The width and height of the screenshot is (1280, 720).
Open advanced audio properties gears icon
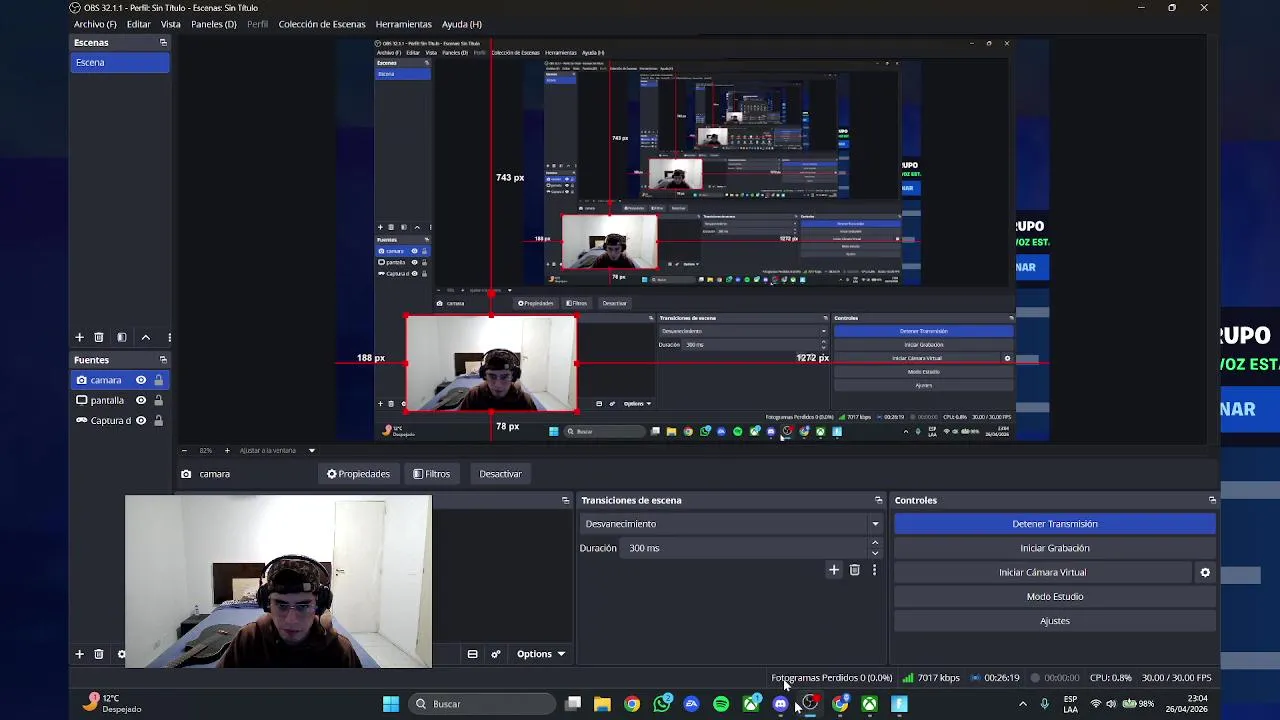496,654
